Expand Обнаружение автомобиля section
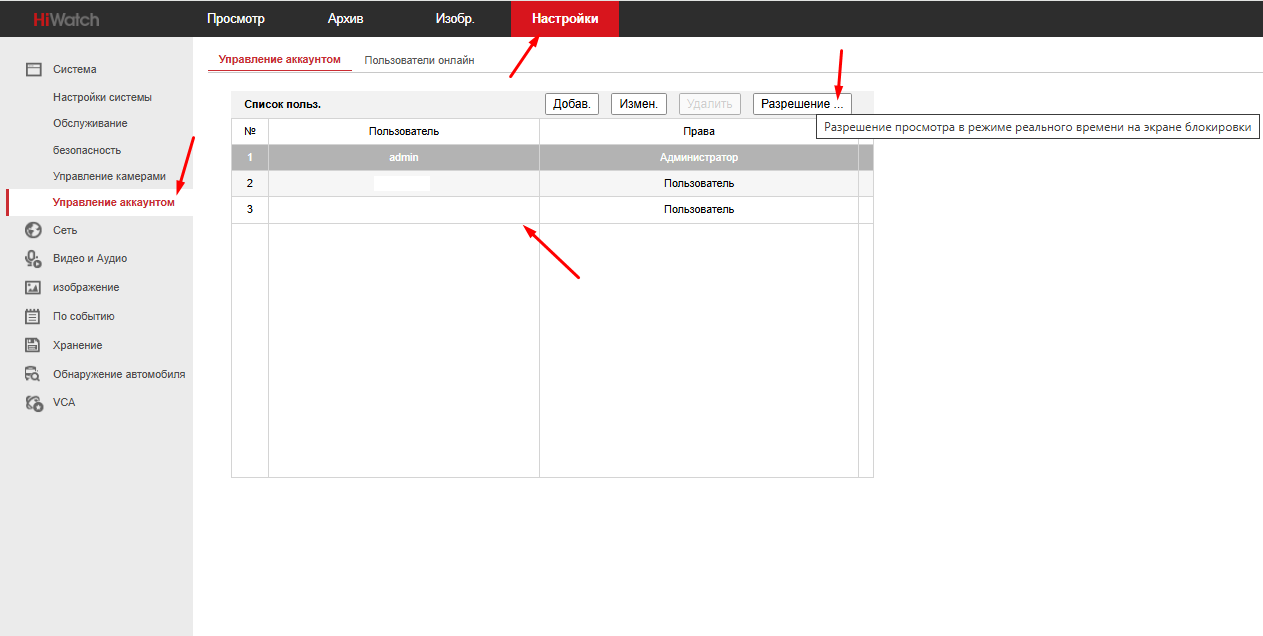This screenshot has width=1263, height=636. 119,374
